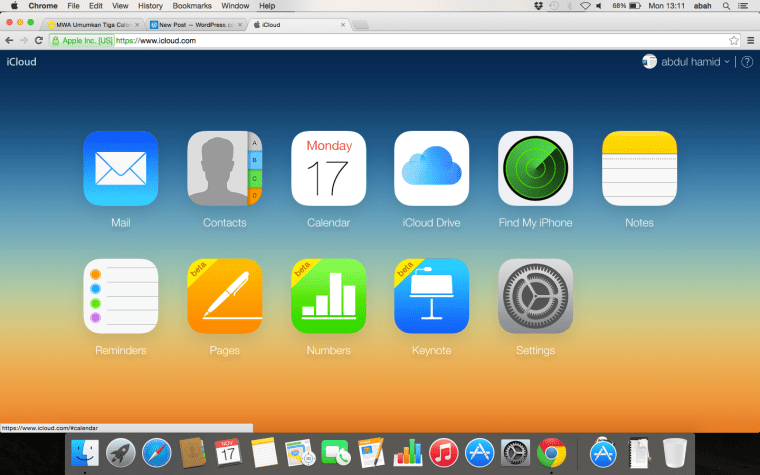Click the Apple Inc. [US] security badge
This screenshot has height=475, width=760.
click(x=82, y=41)
